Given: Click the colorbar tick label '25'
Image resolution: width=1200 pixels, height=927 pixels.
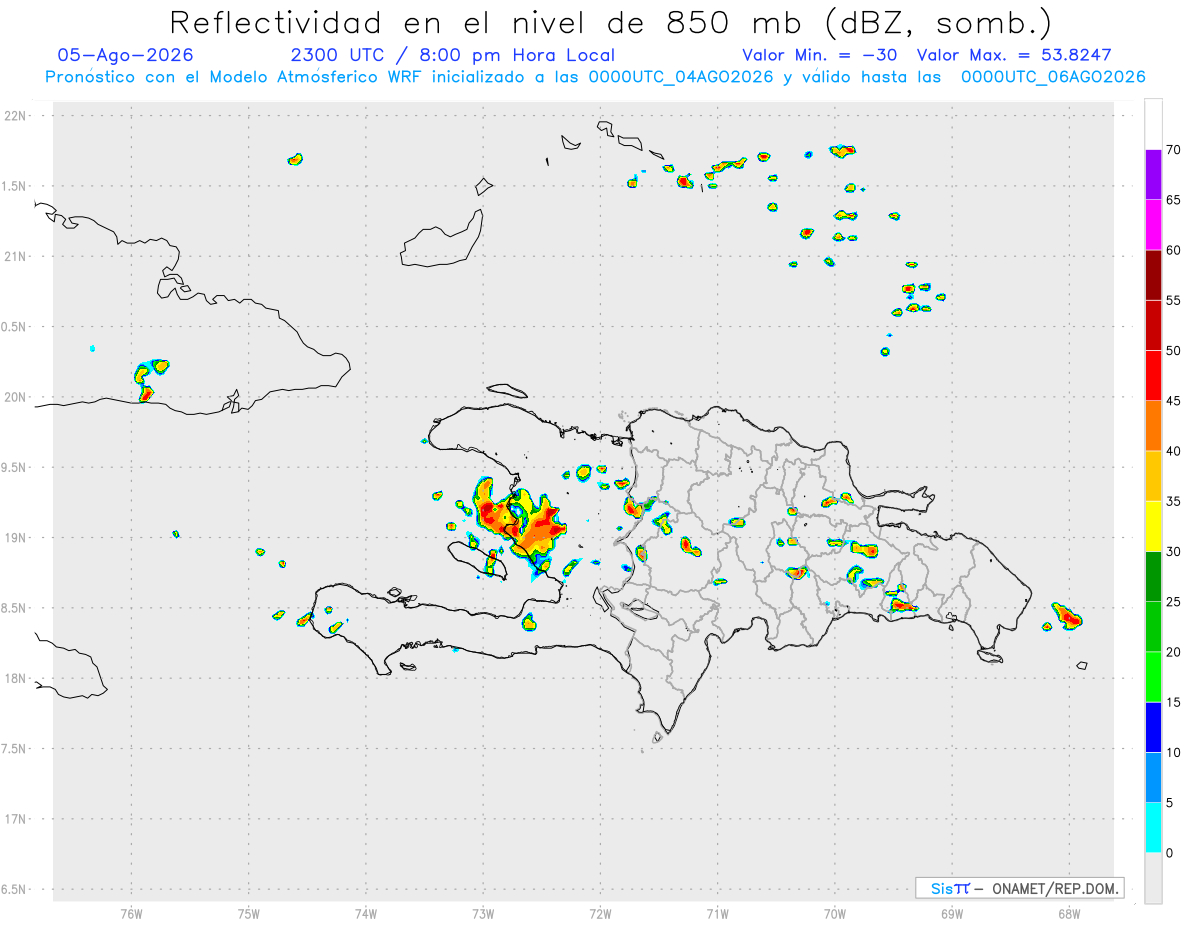Looking at the screenshot, I should click(x=1173, y=602).
